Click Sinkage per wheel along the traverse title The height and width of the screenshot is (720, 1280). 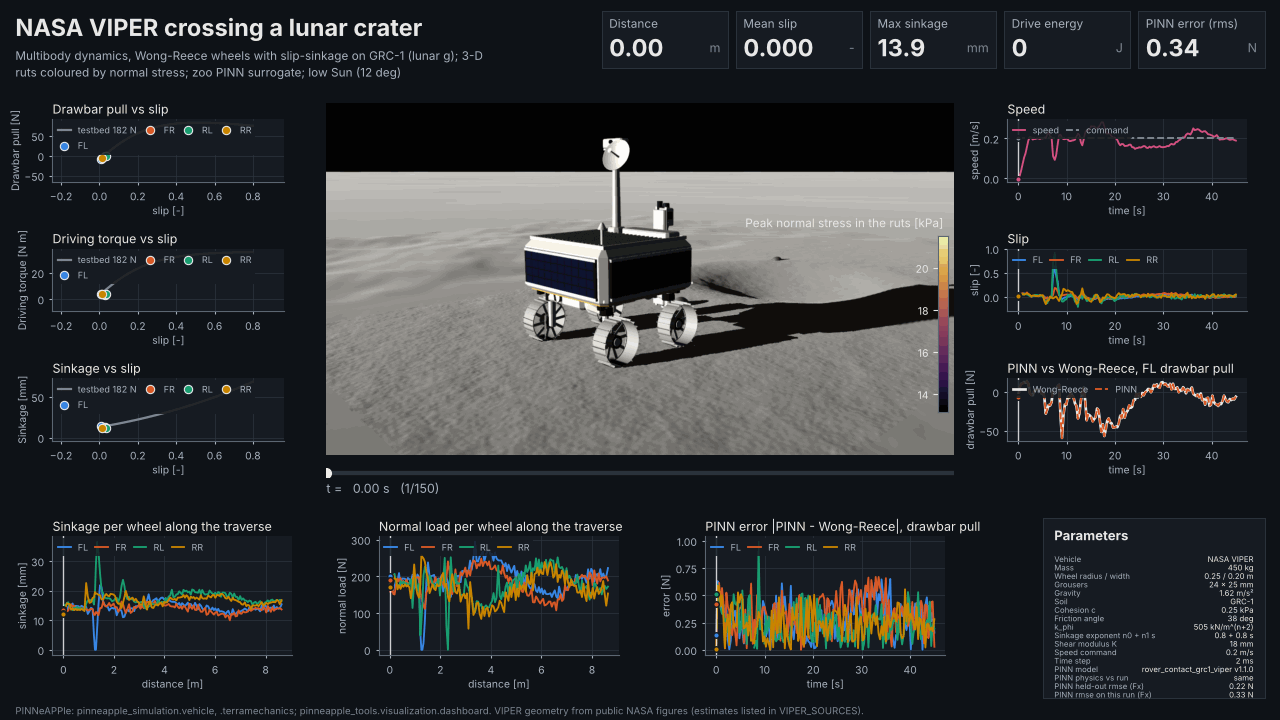(162, 527)
